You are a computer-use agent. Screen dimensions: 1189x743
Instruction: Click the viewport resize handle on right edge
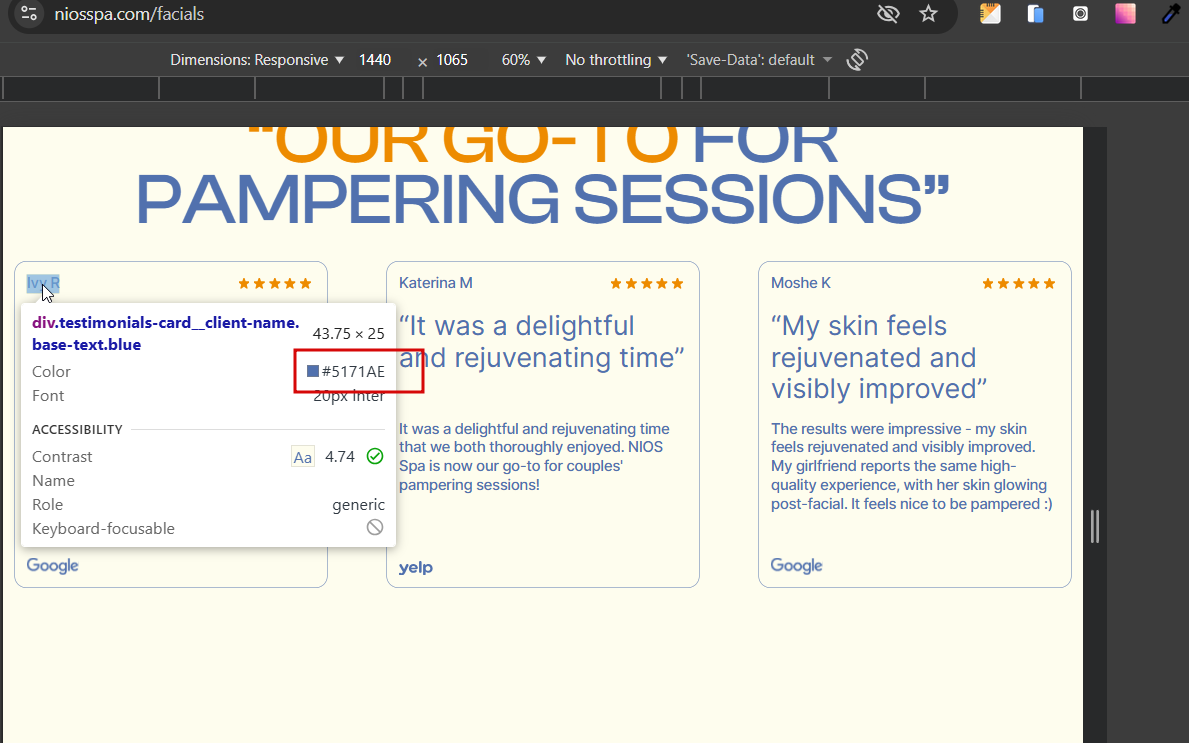pos(1095,526)
